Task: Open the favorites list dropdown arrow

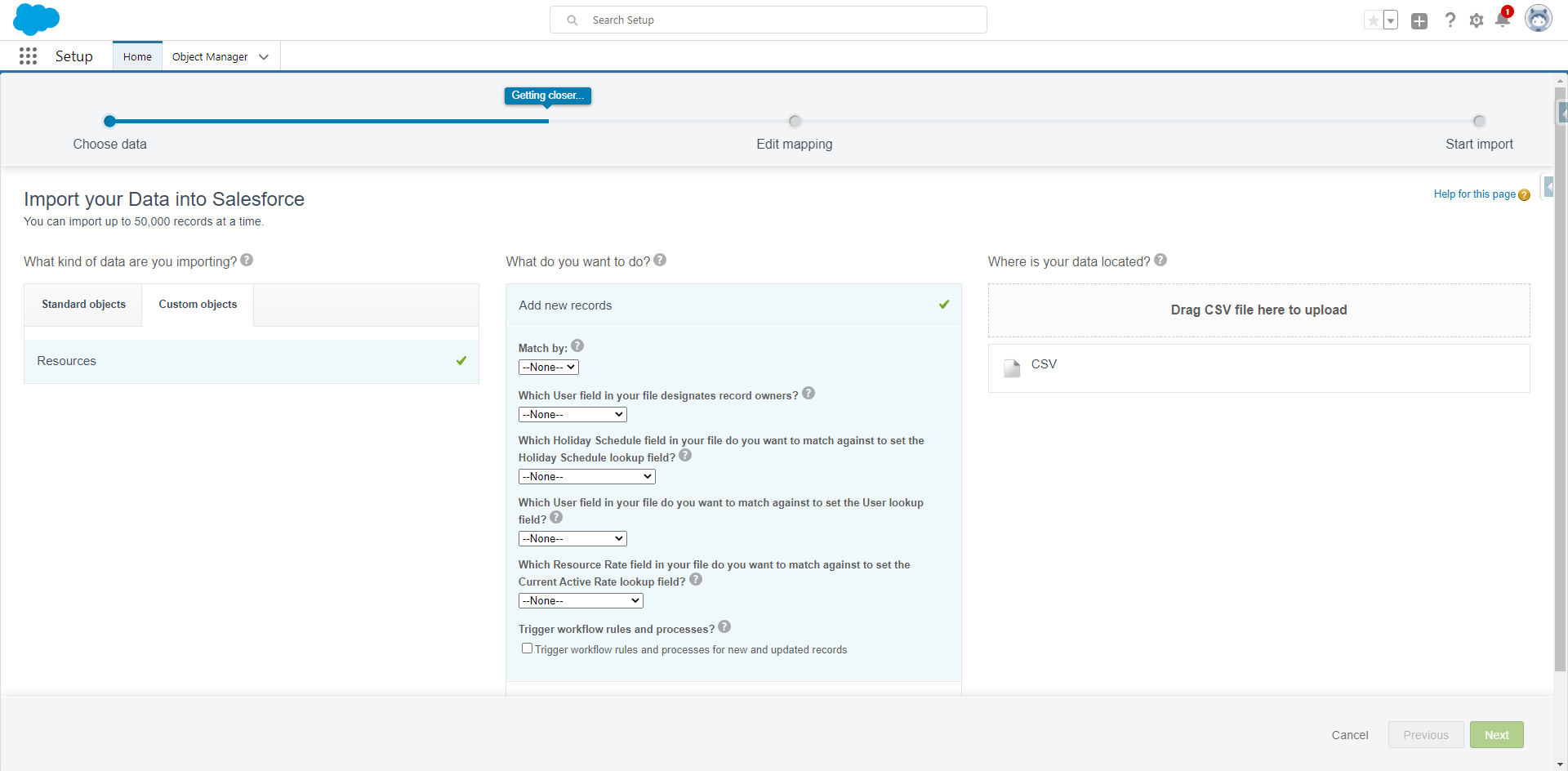Action: pyautogui.click(x=1391, y=20)
